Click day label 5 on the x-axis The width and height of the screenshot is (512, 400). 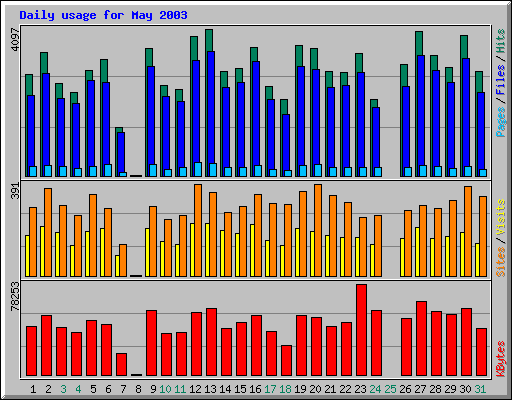coord(93,389)
